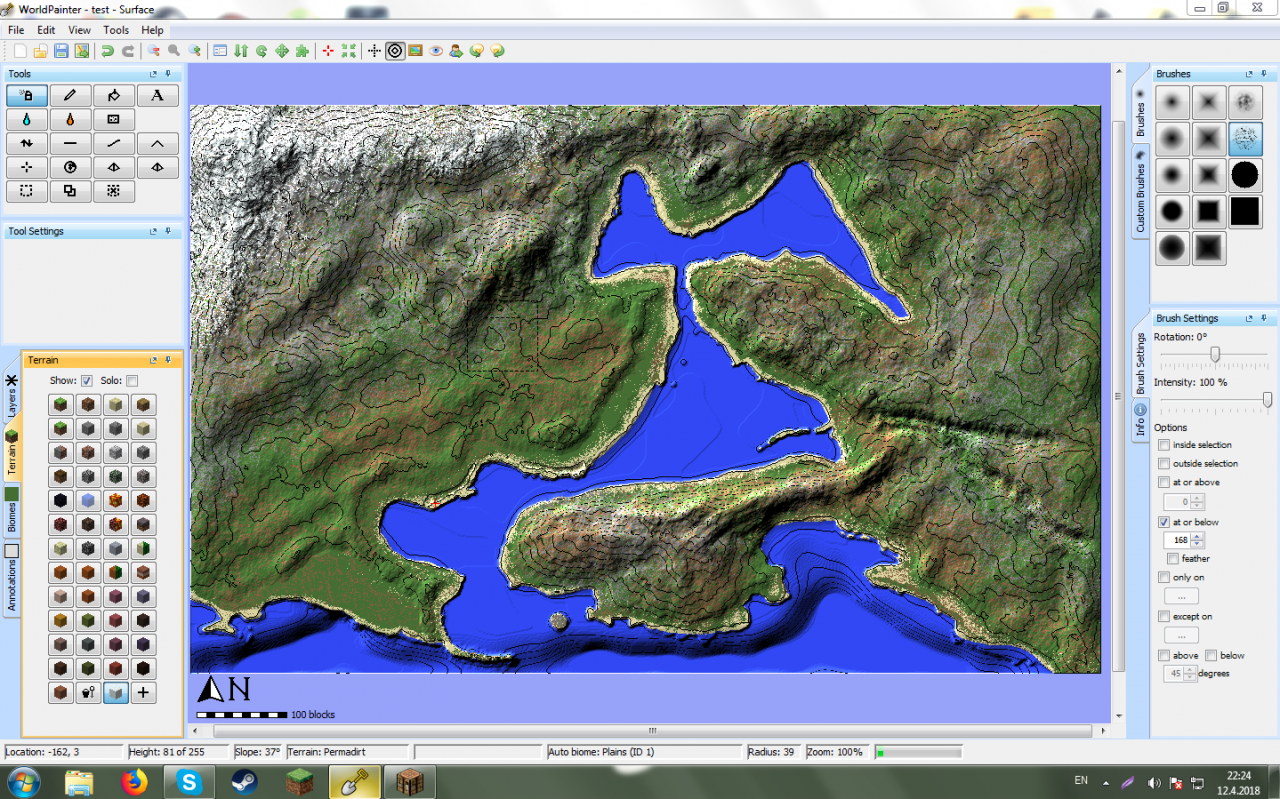
Task: Select the Spray paint tool
Action: (26, 95)
